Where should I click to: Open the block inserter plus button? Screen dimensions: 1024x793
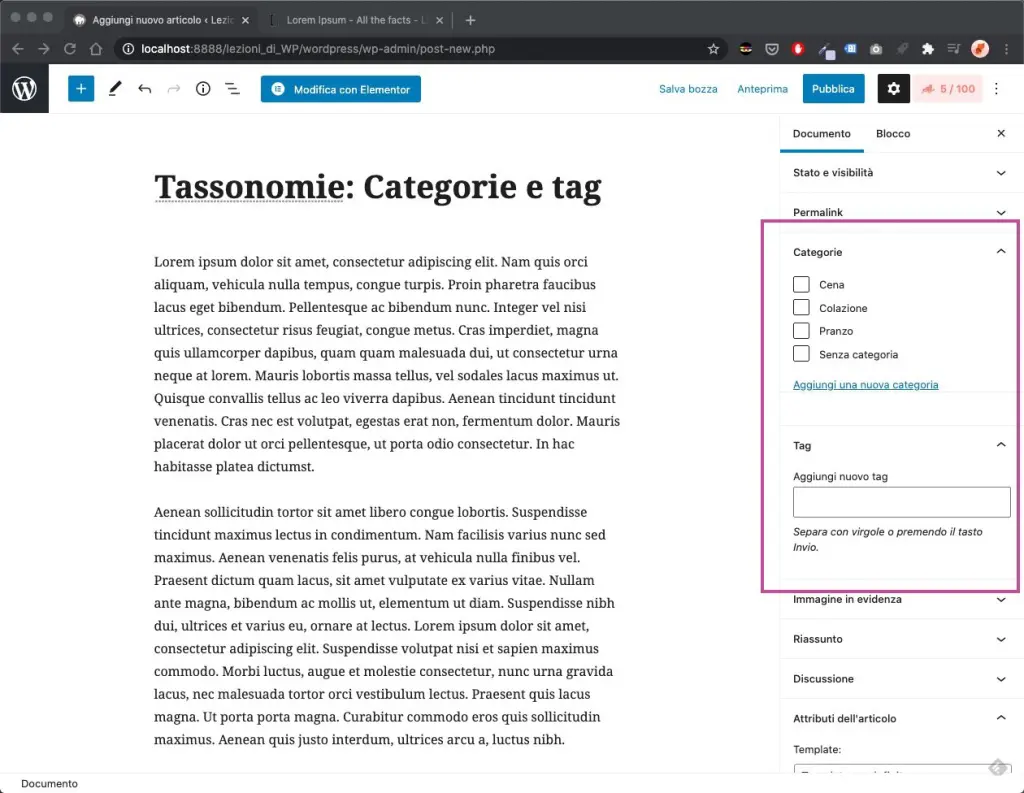tap(81, 89)
